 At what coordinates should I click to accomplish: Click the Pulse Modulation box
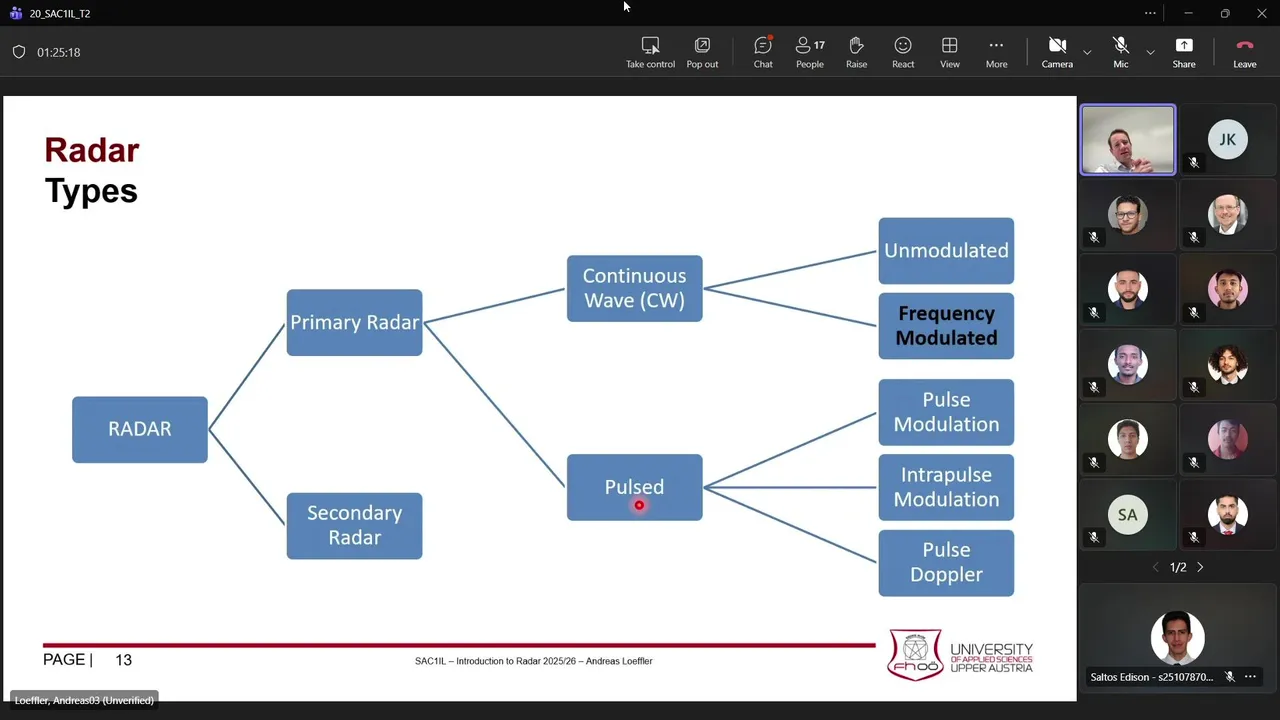click(x=946, y=412)
